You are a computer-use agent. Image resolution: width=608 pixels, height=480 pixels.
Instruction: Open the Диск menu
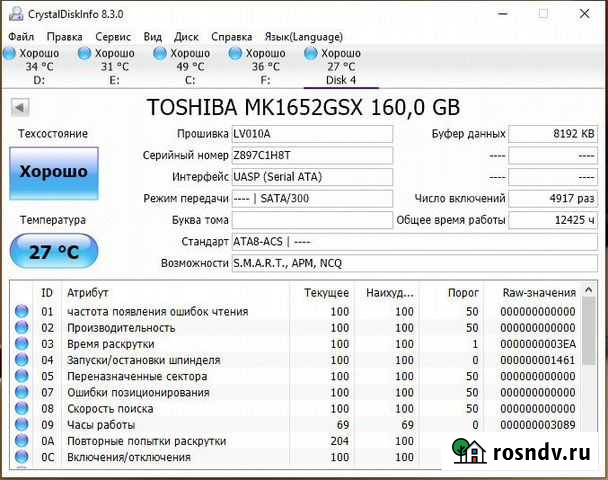pyautogui.click(x=186, y=37)
